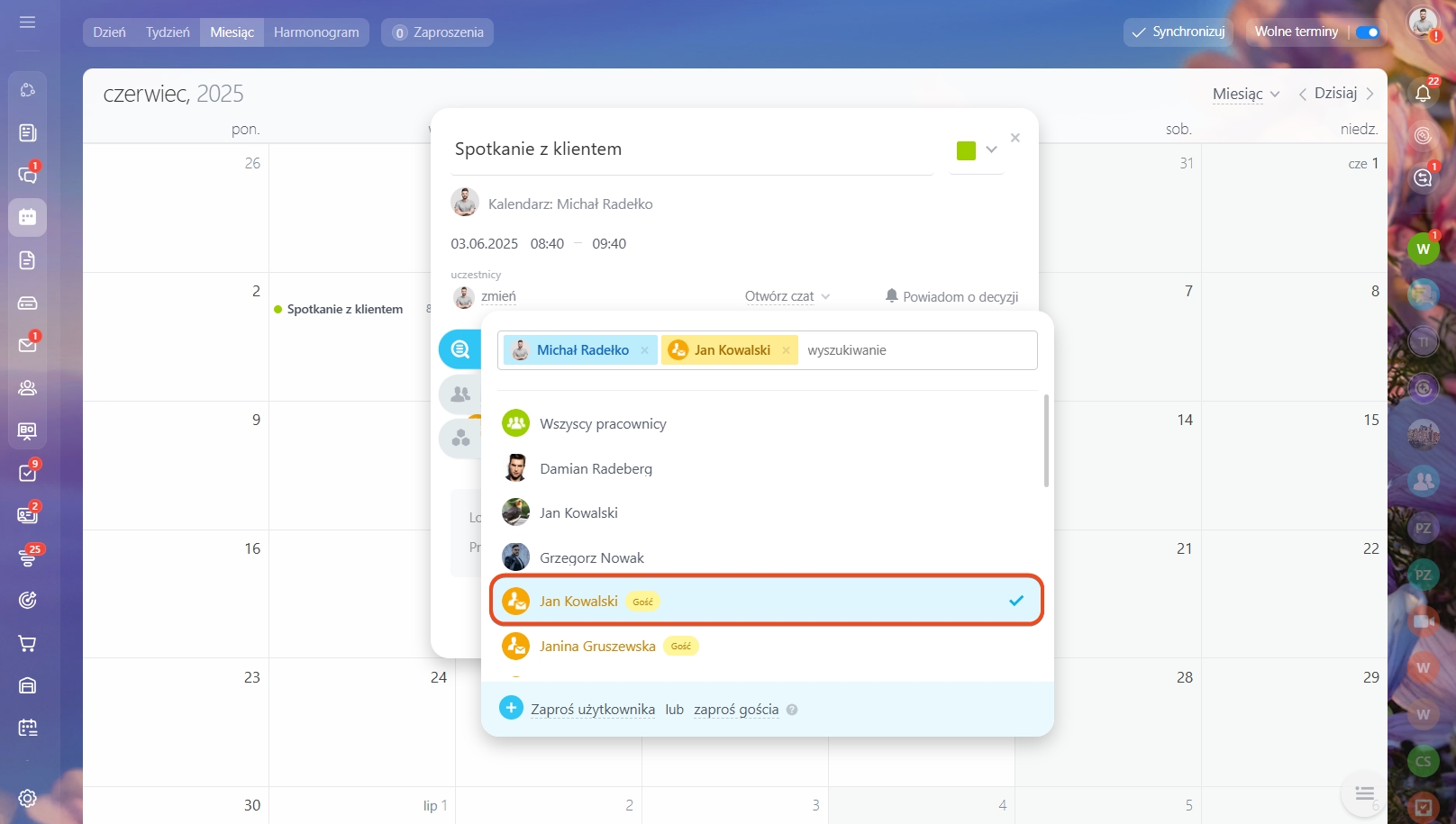The width and height of the screenshot is (1456, 824).
Task: Click the participant list scrollbar
Action: (1046, 441)
